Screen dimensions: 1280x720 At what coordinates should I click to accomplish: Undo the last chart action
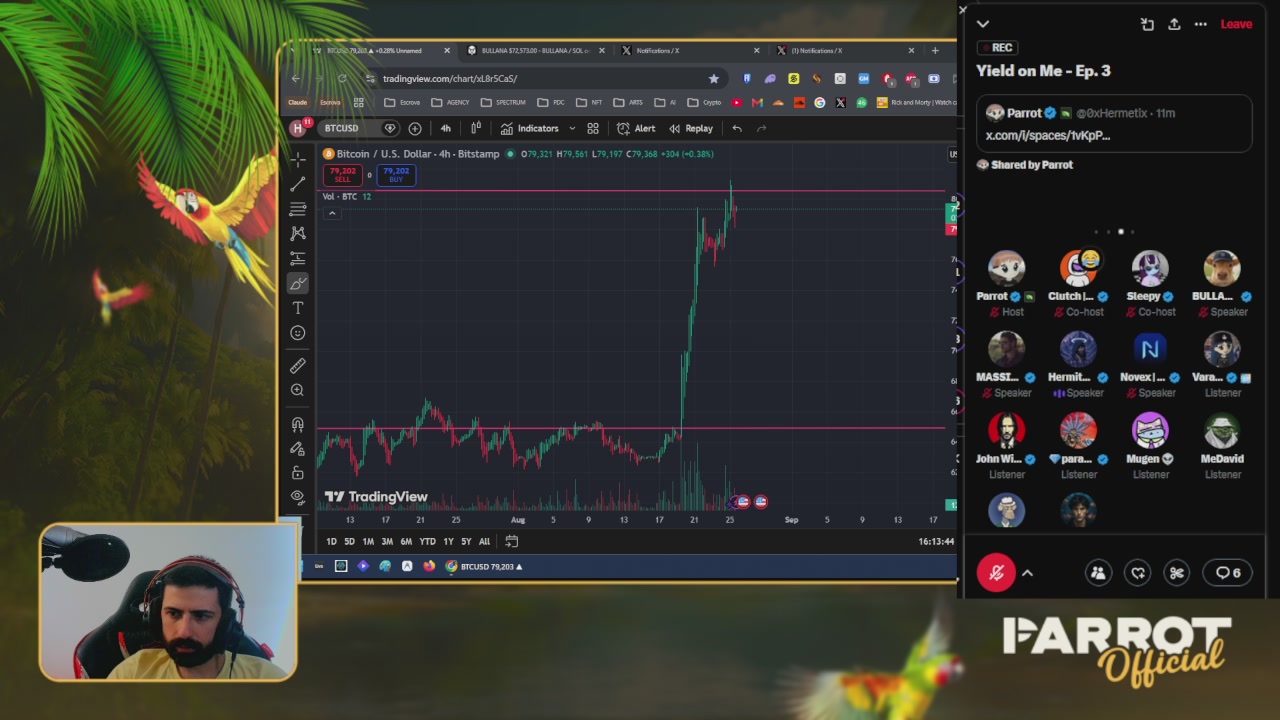737,128
